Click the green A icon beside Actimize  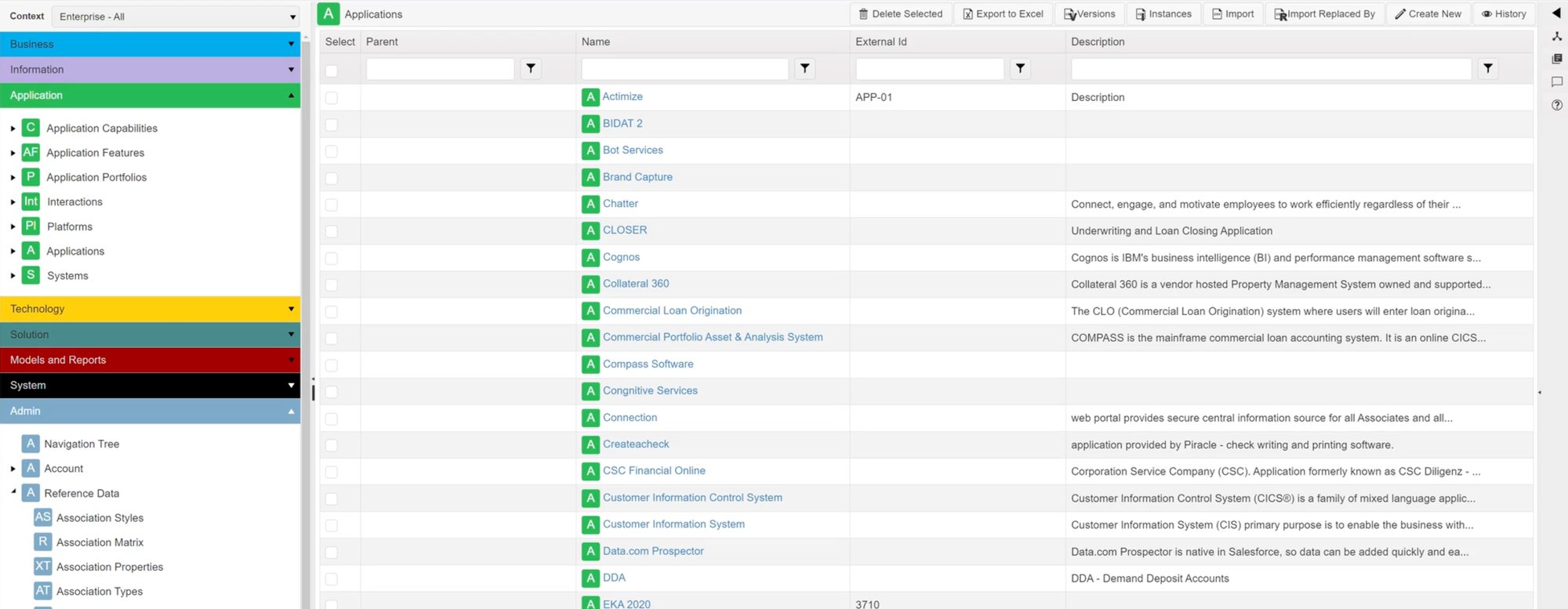[591, 97]
